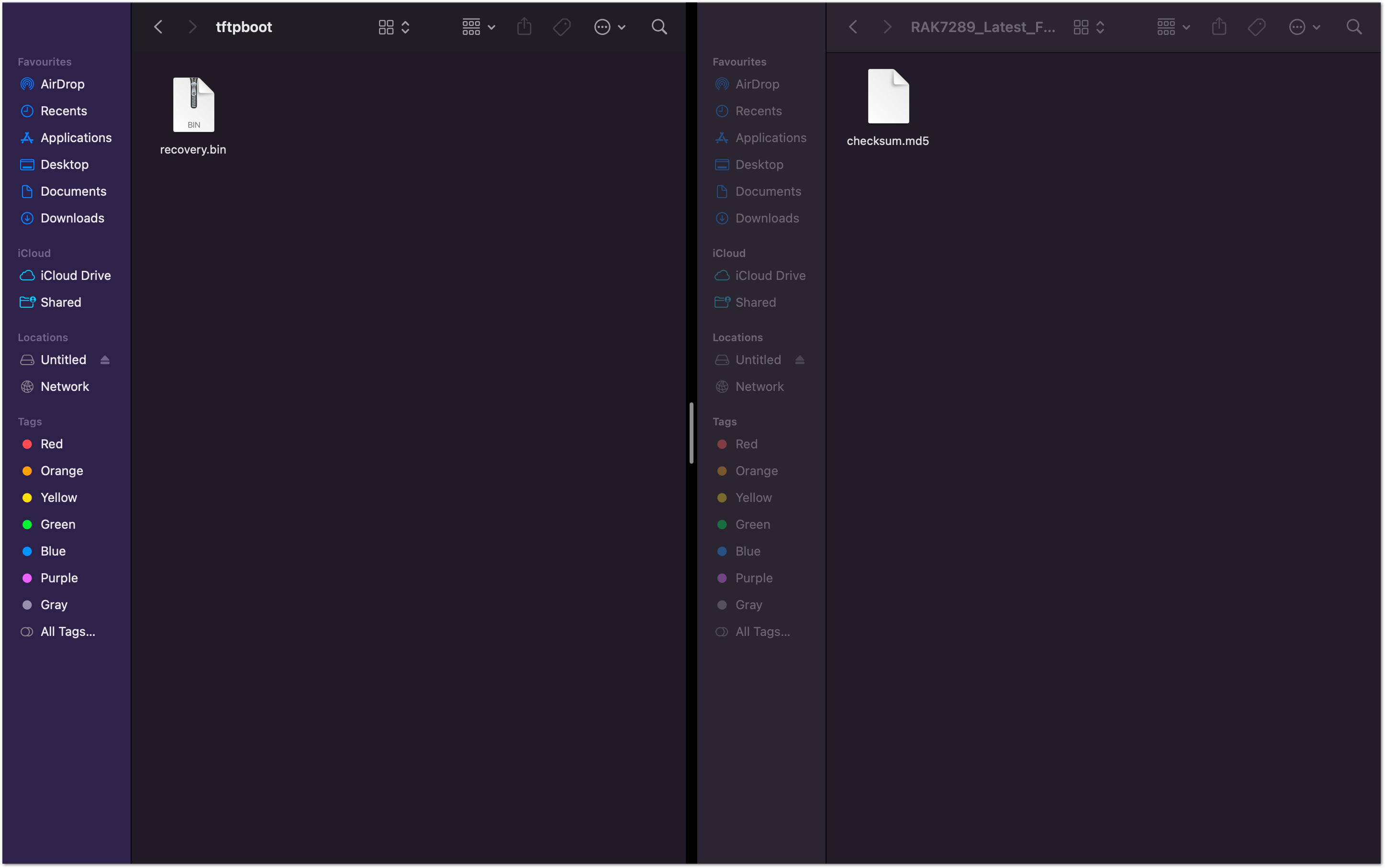Open AirDrop in left window sidebar

tap(62, 84)
